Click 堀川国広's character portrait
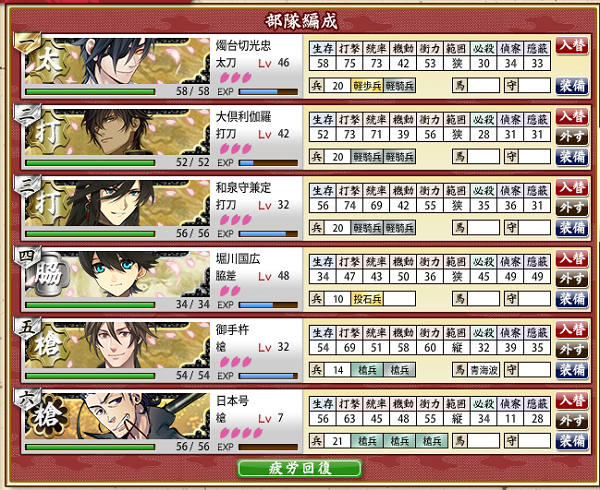The width and height of the screenshot is (600, 490). click(x=117, y=274)
